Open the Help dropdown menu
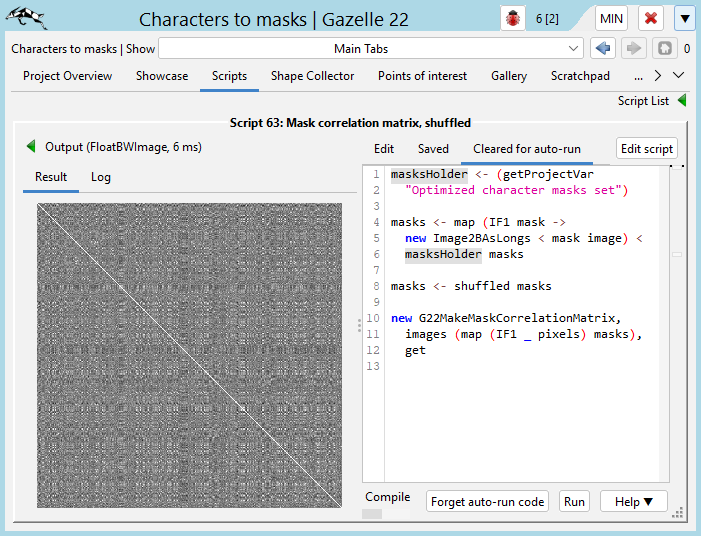701x536 pixels. [634, 502]
